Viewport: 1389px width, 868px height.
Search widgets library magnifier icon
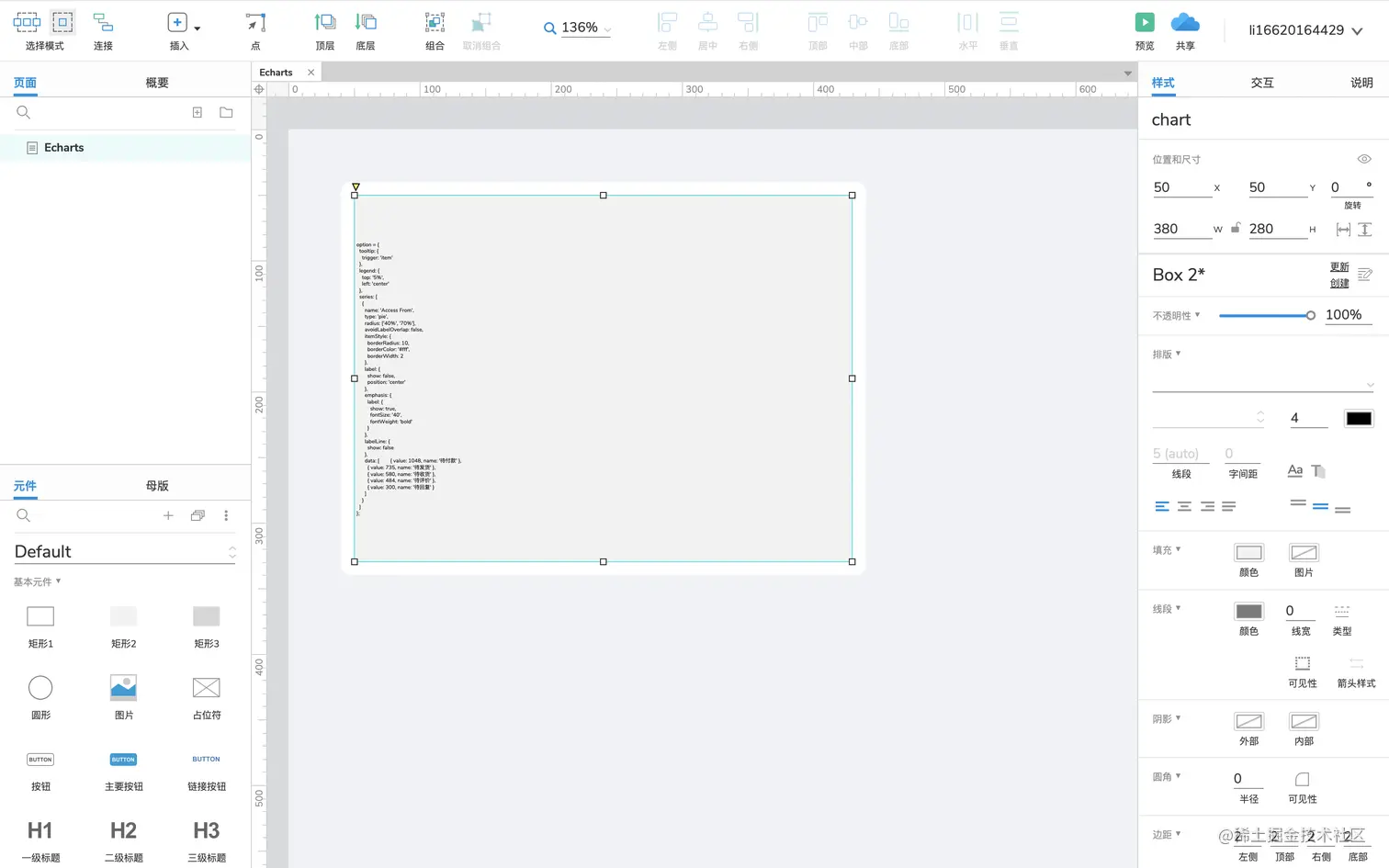(24, 515)
